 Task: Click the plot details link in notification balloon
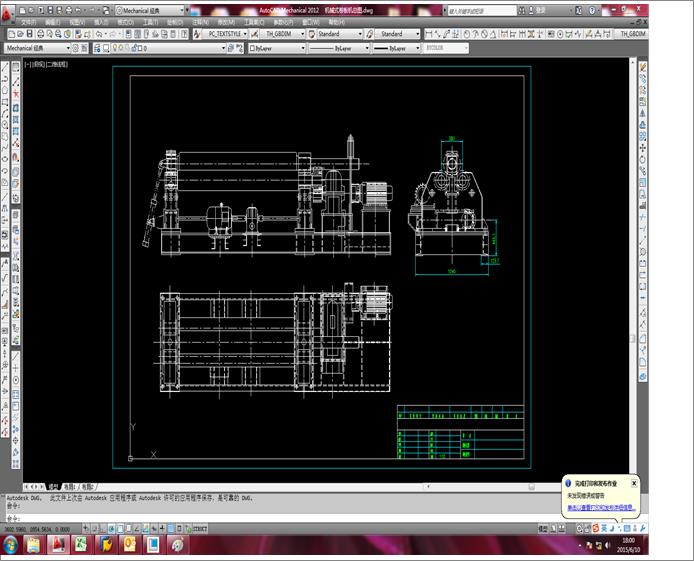tap(601, 507)
